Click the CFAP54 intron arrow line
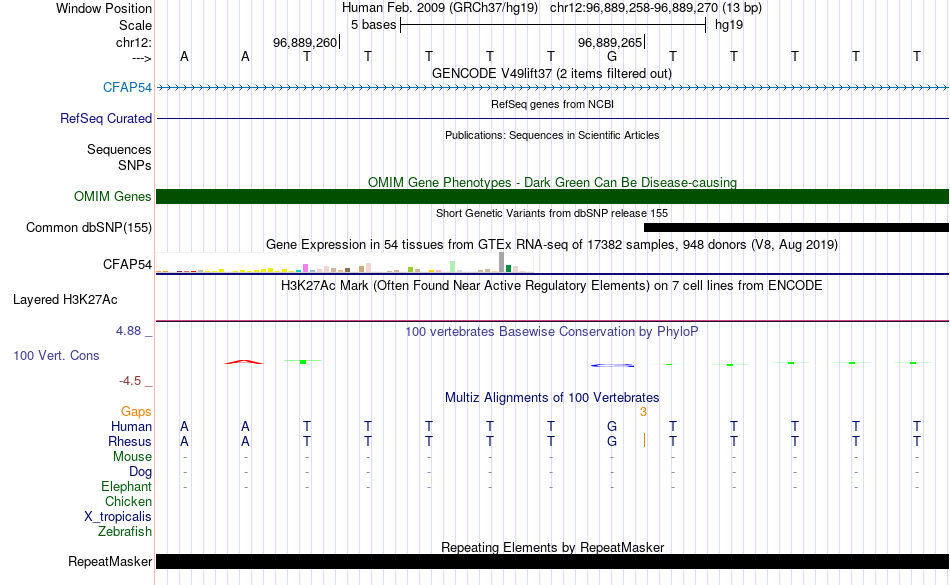Viewport: 950px width, 585px height. (553, 88)
